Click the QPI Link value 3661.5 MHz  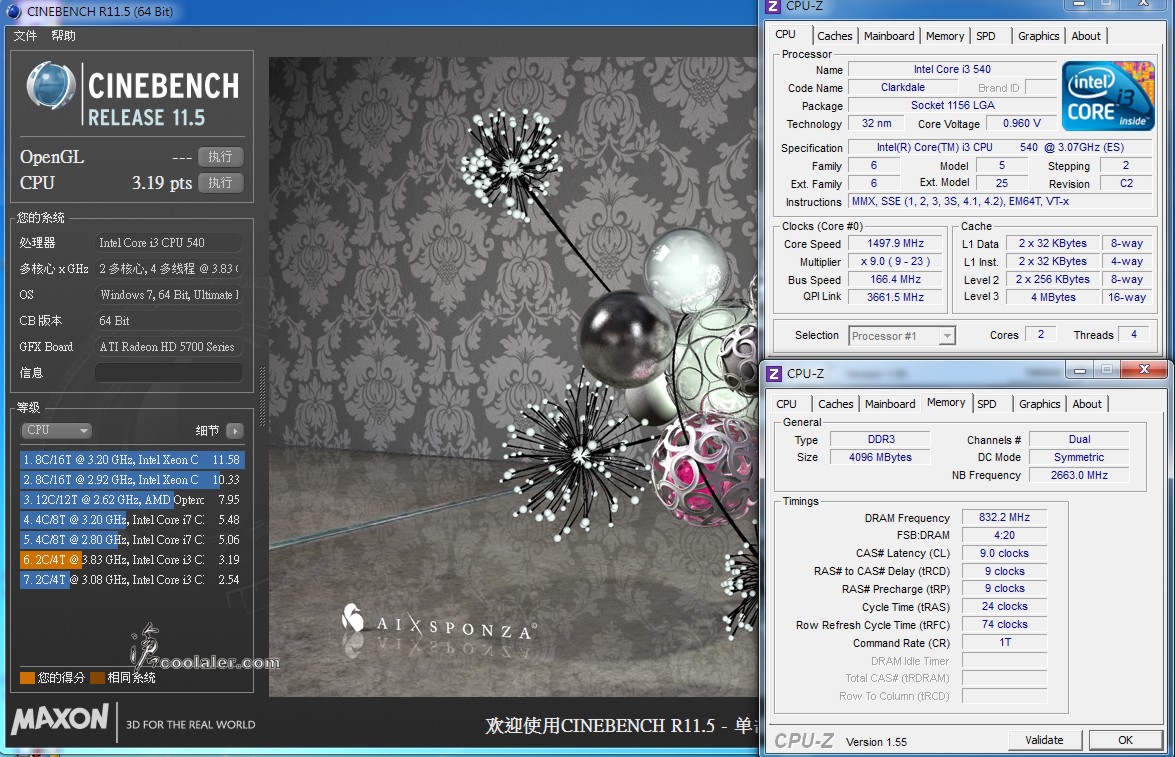(895, 298)
